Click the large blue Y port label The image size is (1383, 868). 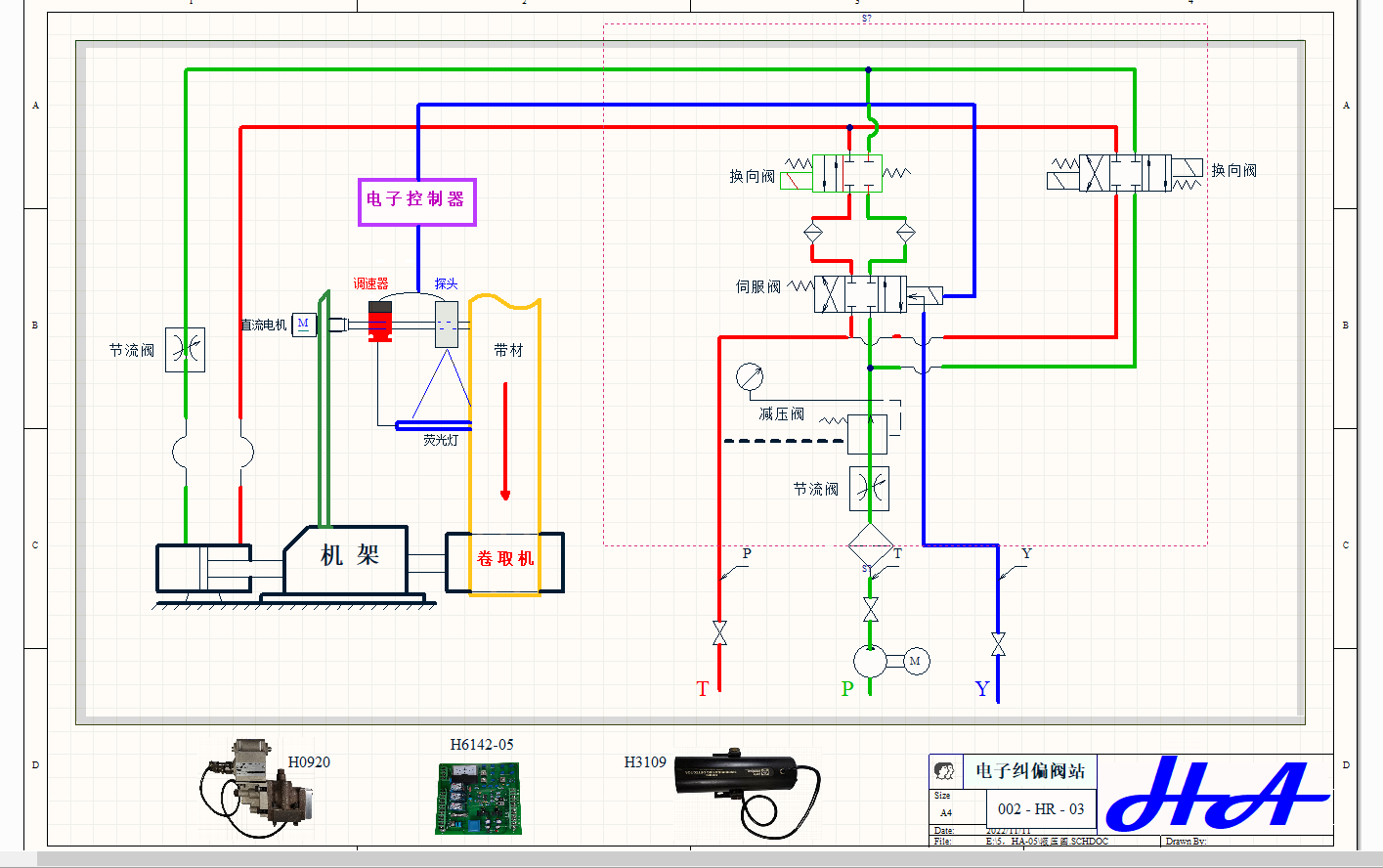tap(982, 689)
